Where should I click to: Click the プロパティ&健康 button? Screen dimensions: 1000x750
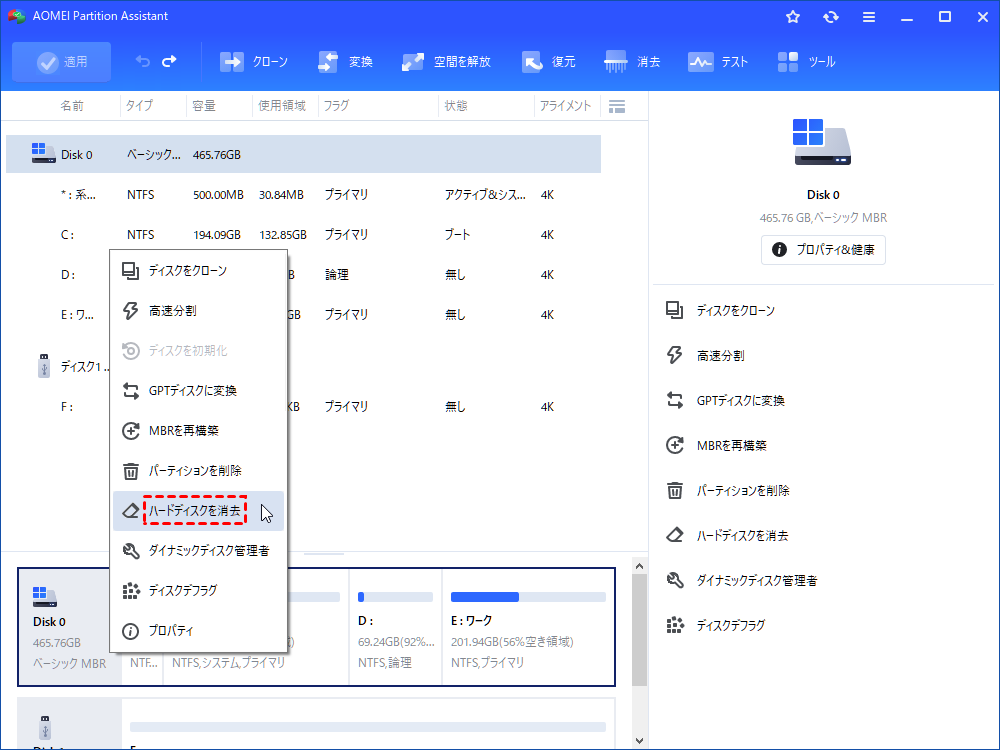[x=823, y=250]
